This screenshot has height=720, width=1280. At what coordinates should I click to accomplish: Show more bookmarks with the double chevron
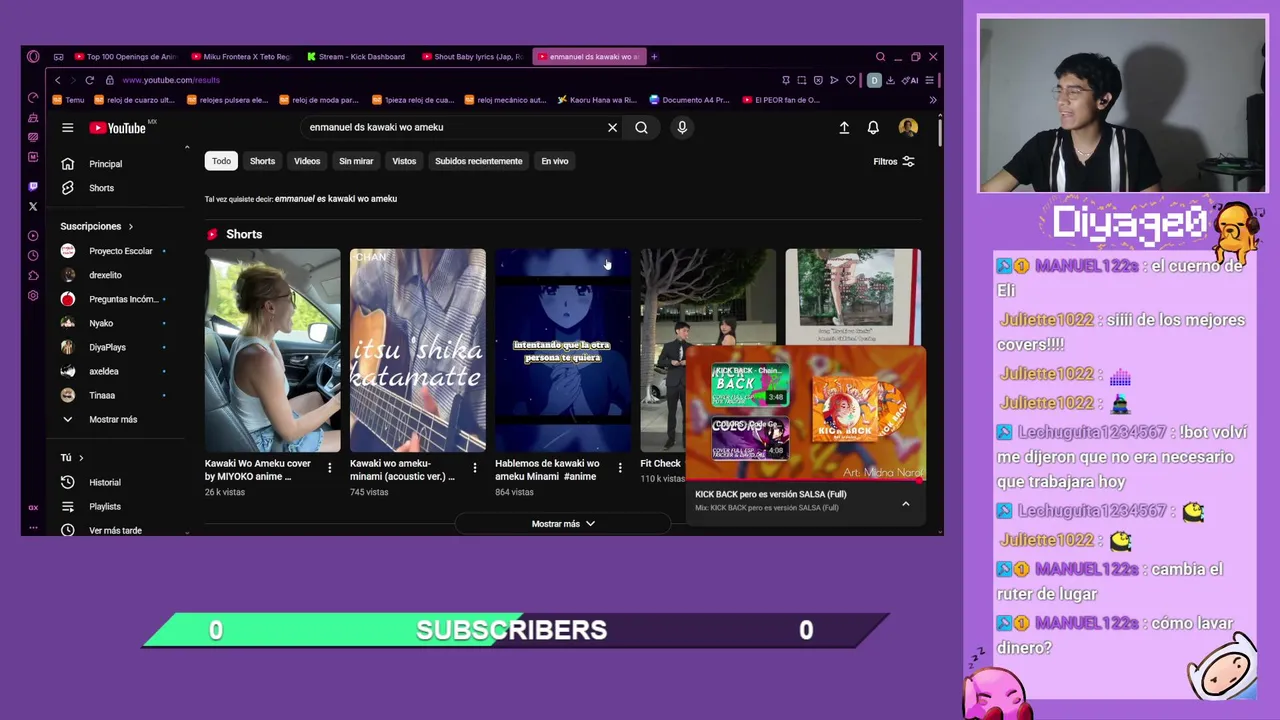(x=932, y=100)
